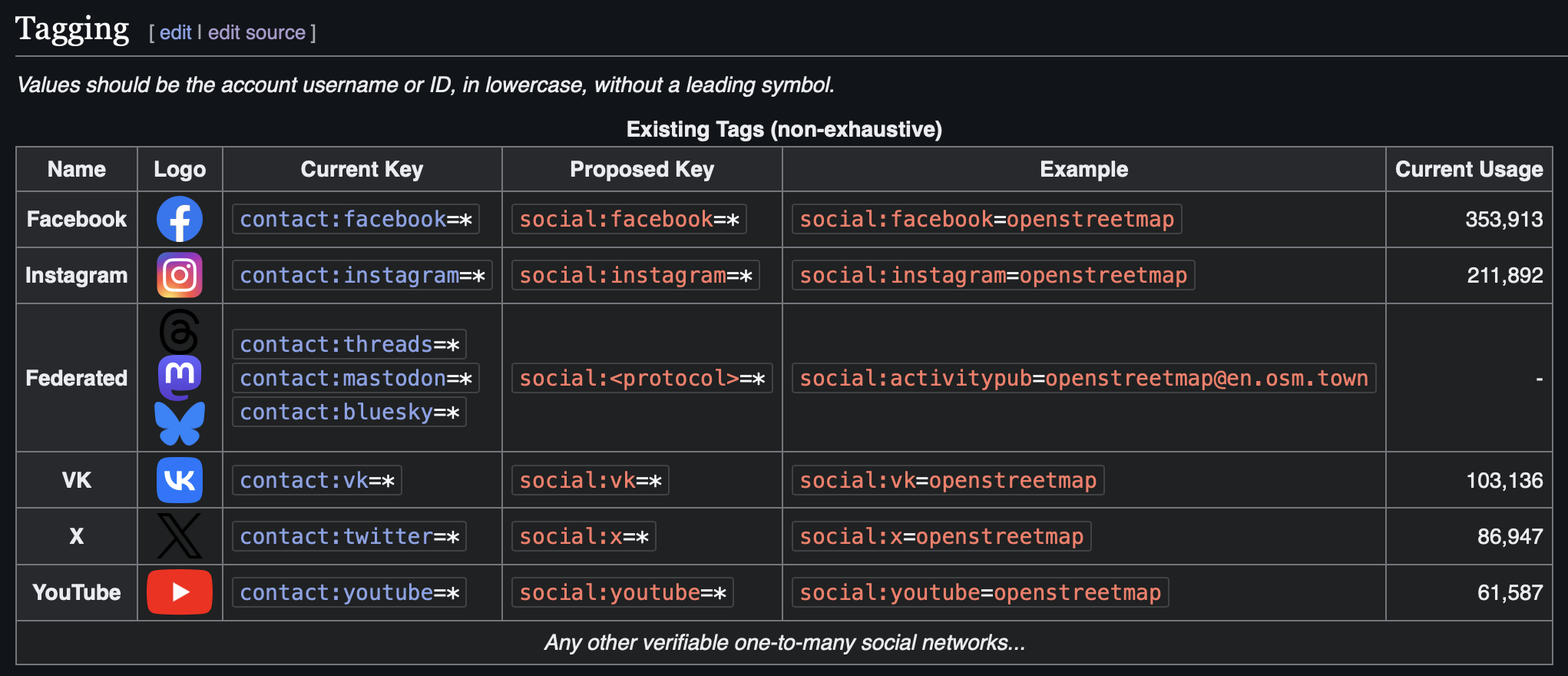This screenshot has width=1568, height=676.
Task: Click the Bluesky butterfly logo
Action: point(180,423)
